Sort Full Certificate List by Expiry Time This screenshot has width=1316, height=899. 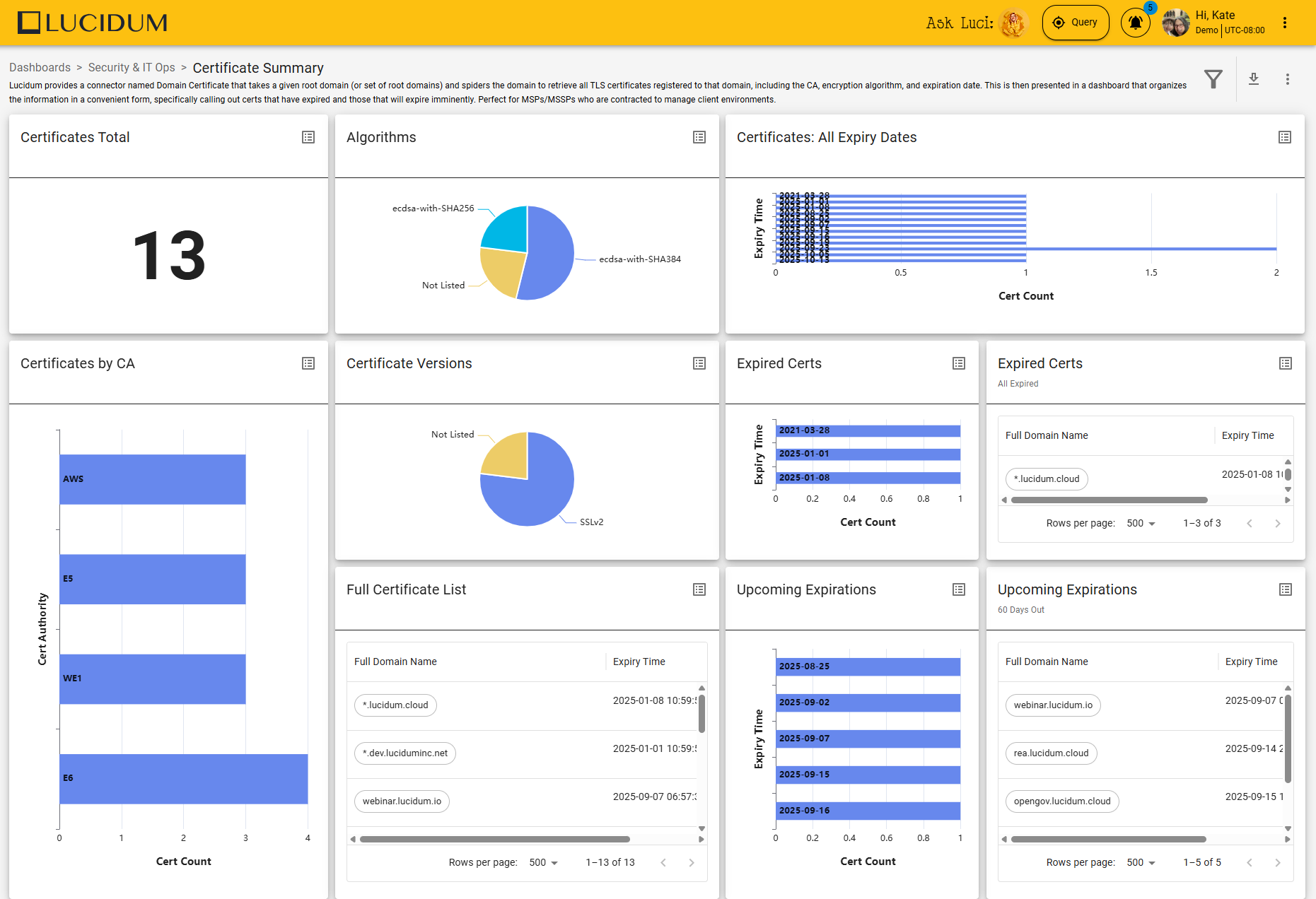639,662
